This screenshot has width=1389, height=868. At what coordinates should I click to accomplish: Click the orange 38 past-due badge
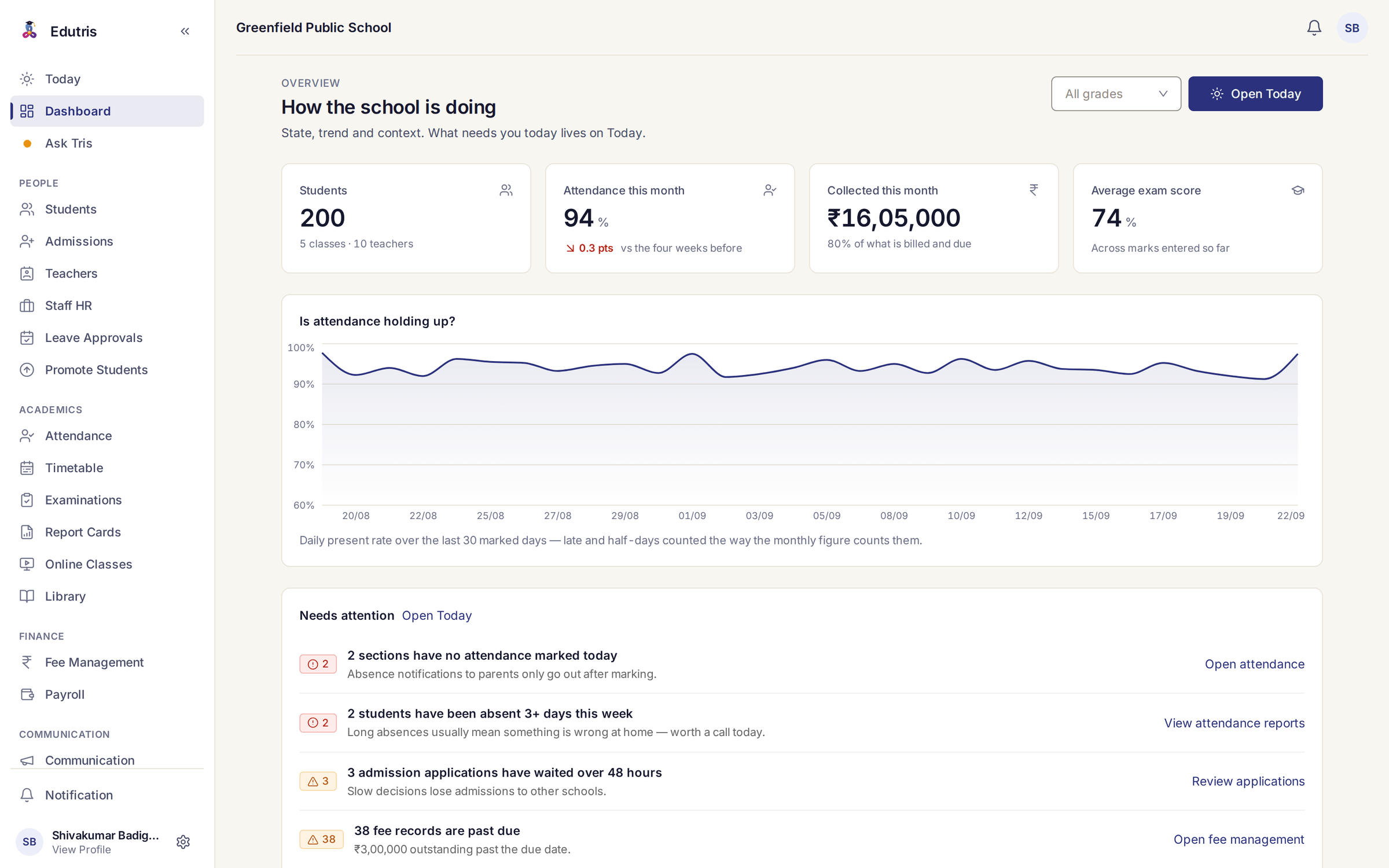click(x=321, y=840)
